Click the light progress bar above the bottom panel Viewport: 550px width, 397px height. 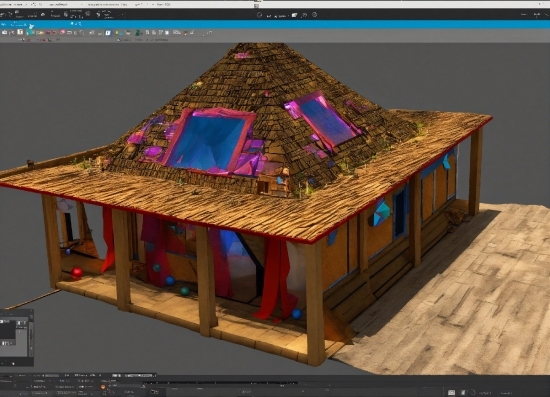139,375
